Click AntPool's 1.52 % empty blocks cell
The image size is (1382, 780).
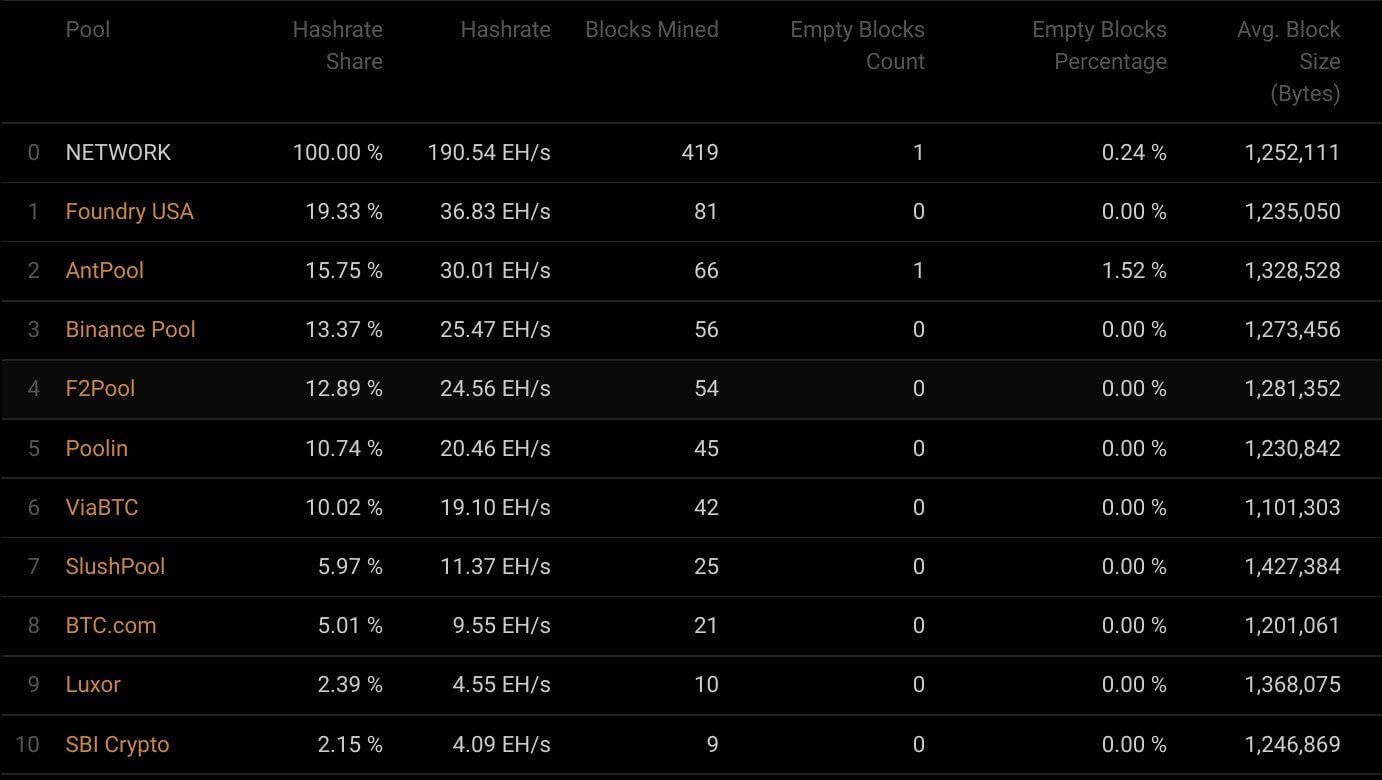[x=1134, y=271]
